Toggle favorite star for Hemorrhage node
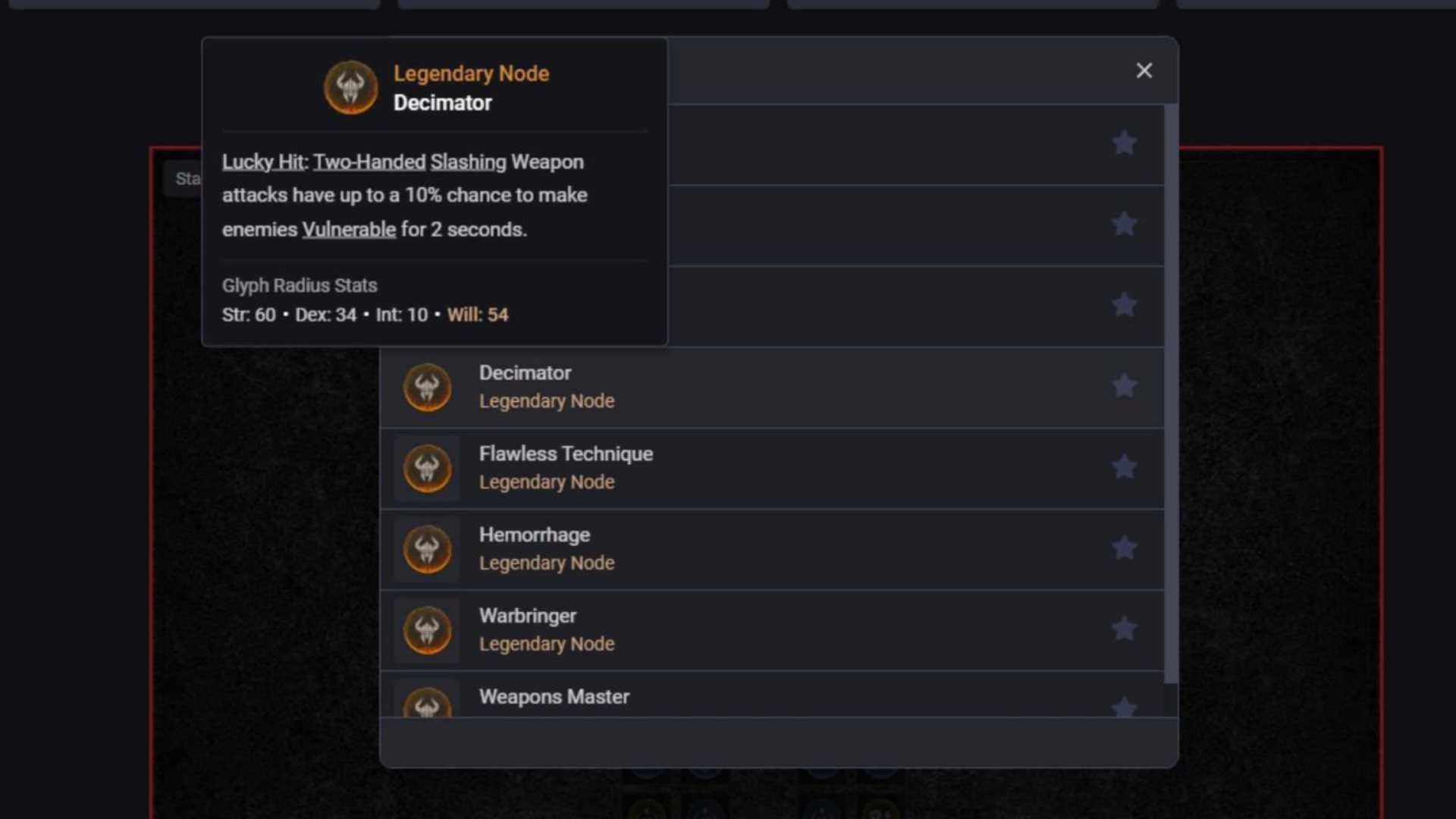 [x=1123, y=548]
